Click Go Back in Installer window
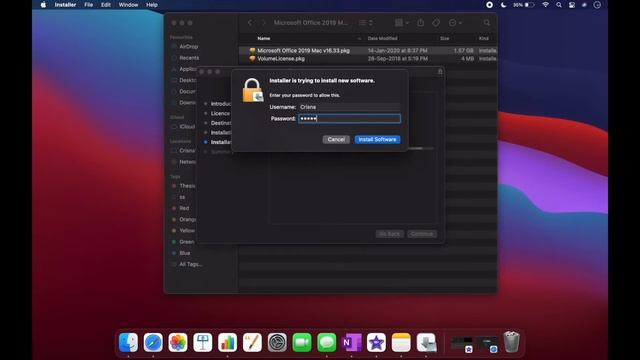 [x=389, y=234]
